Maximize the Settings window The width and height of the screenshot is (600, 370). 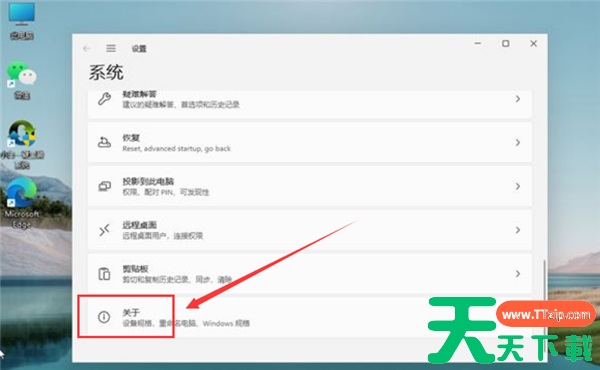pos(505,44)
